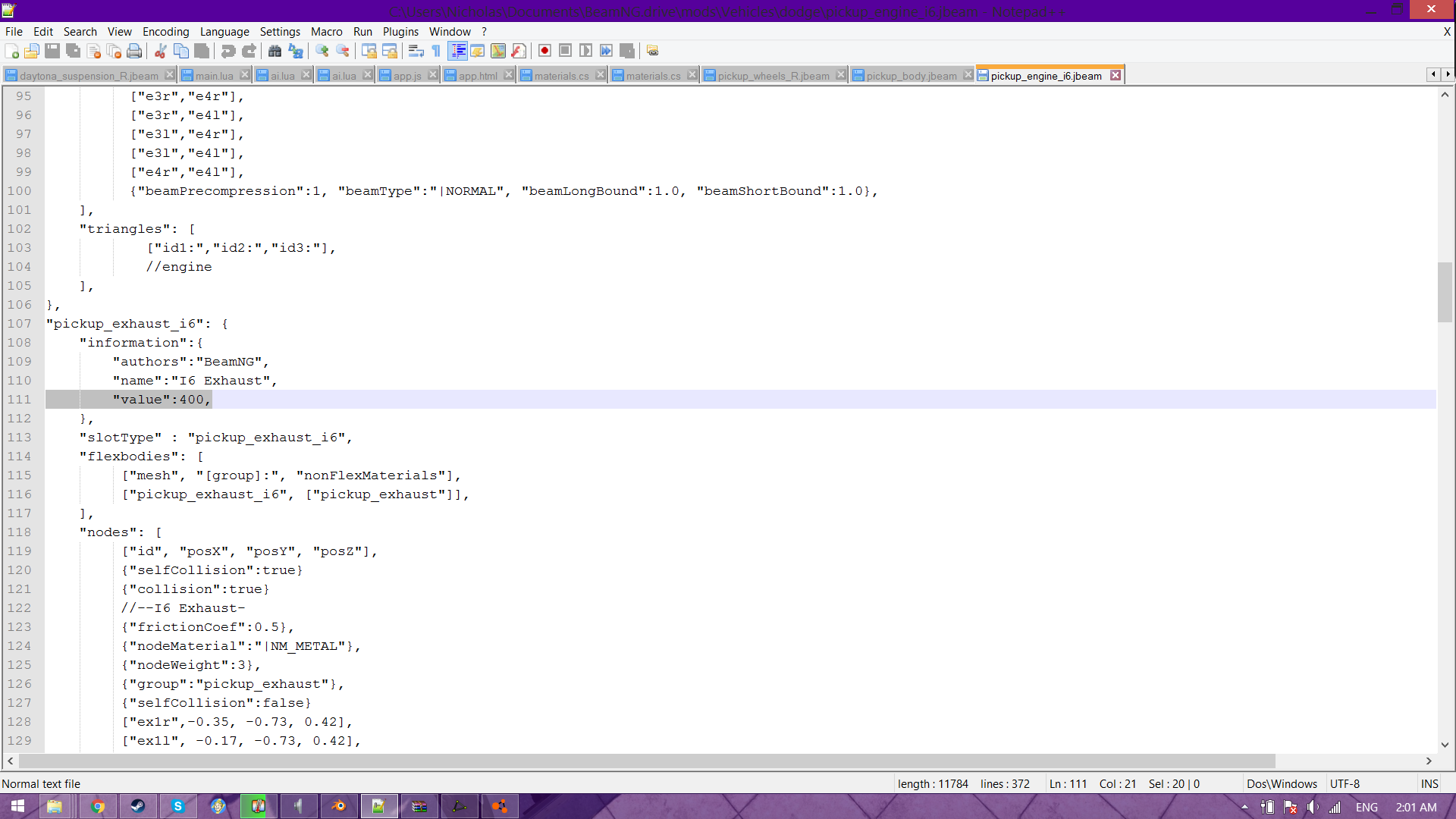
Task: Toggle the indent guide button
Action: click(458, 51)
